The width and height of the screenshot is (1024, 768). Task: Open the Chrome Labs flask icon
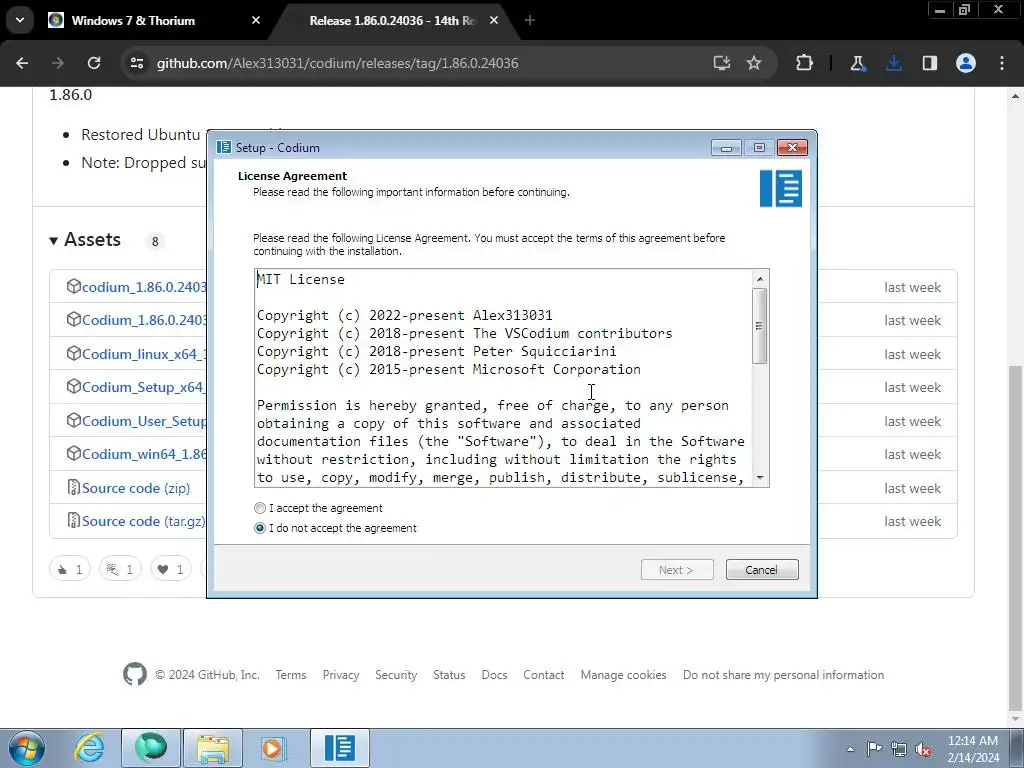pyautogui.click(x=857, y=63)
